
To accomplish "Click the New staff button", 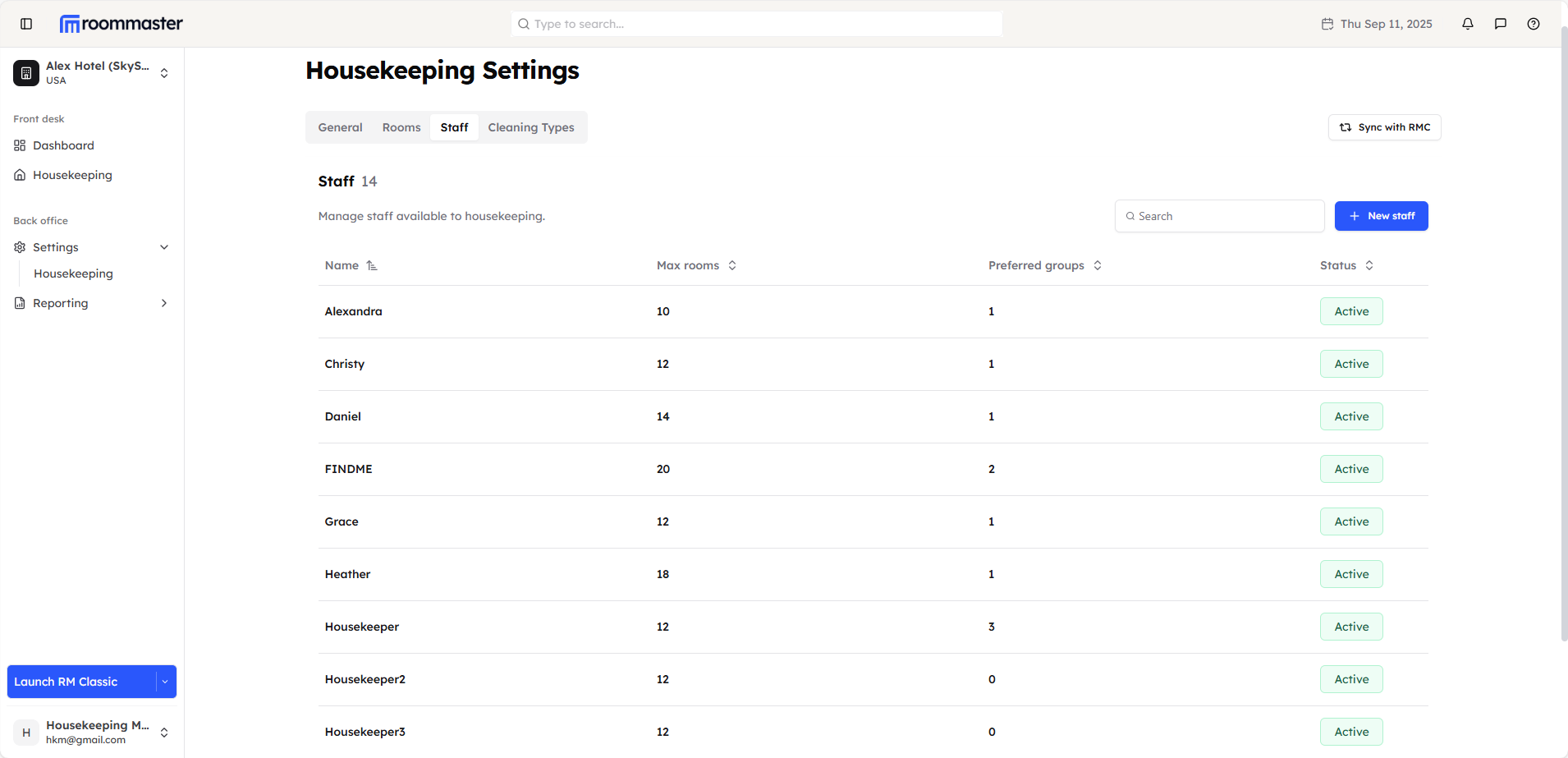I will click(1381, 216).
